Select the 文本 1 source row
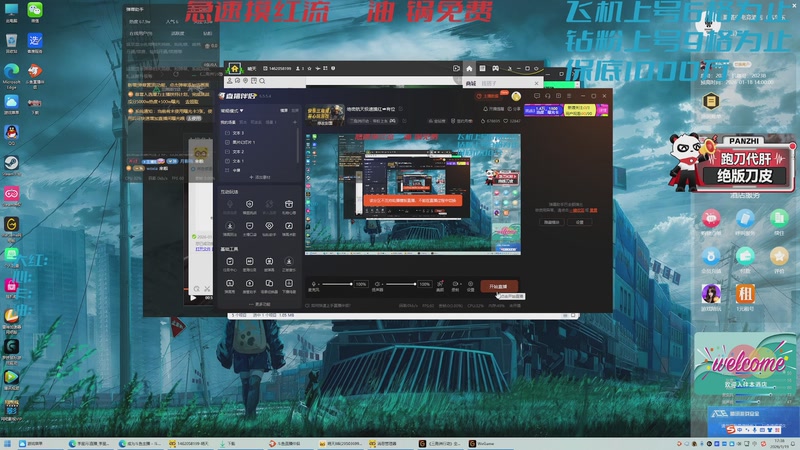The image size is (800, 450). (259, 161)
